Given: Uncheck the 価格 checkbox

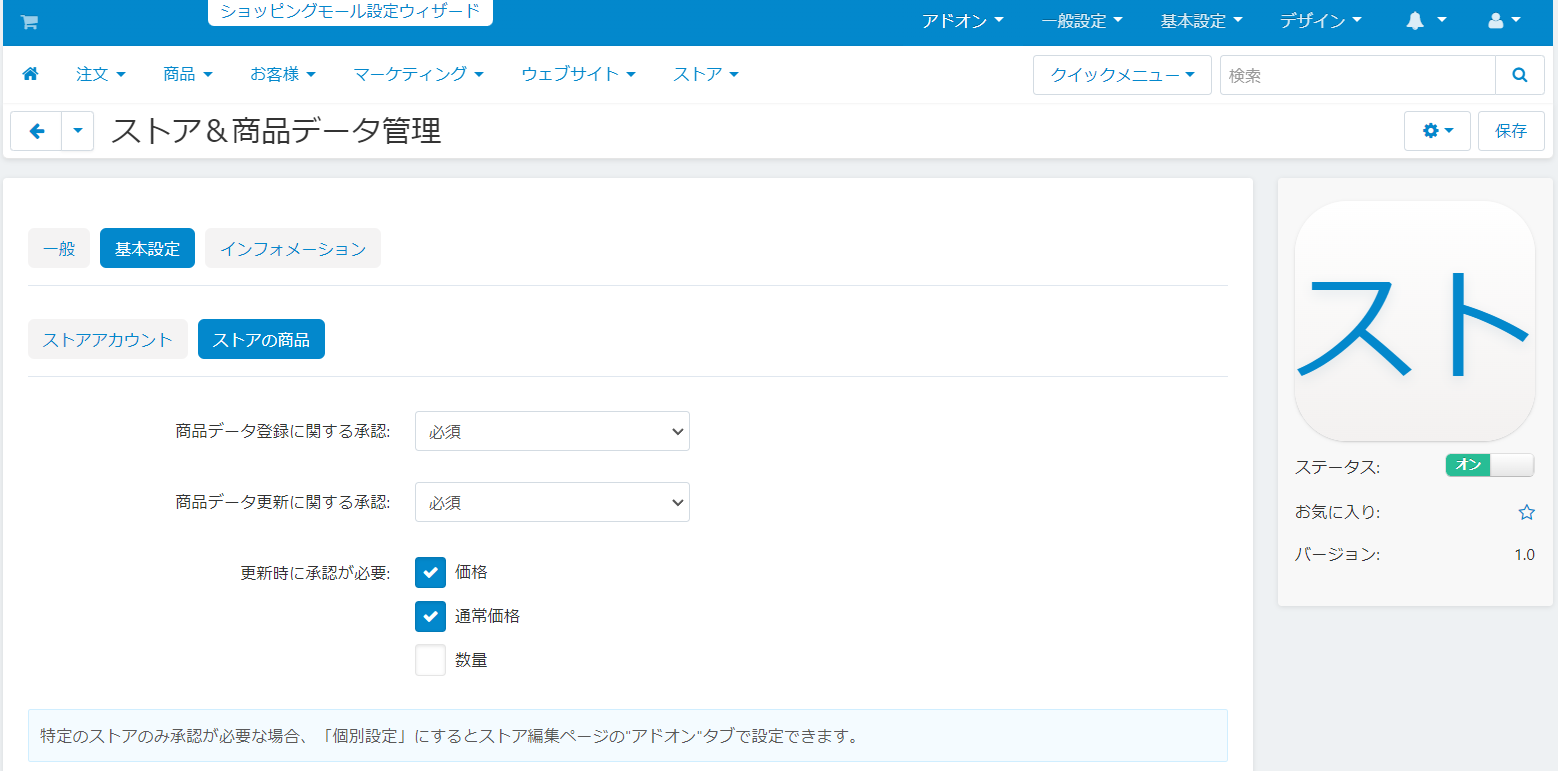Looking at the screenshot, I should click(x=430, y=572).
